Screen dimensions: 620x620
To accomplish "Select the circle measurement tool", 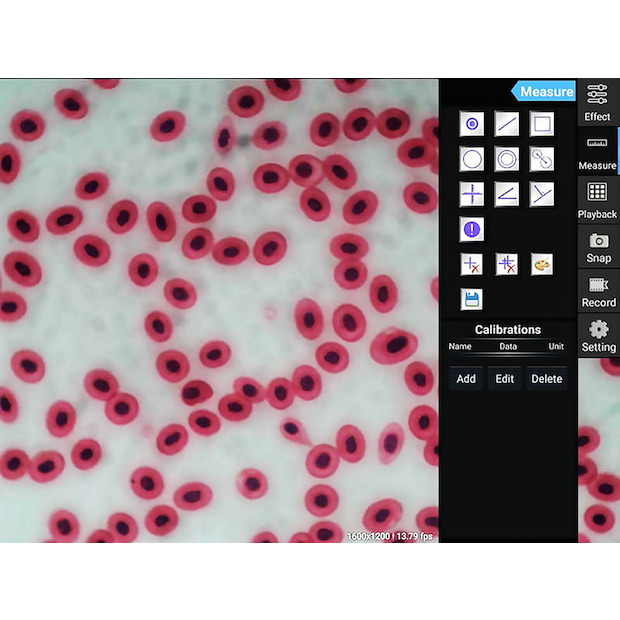I will click(472, 159).
